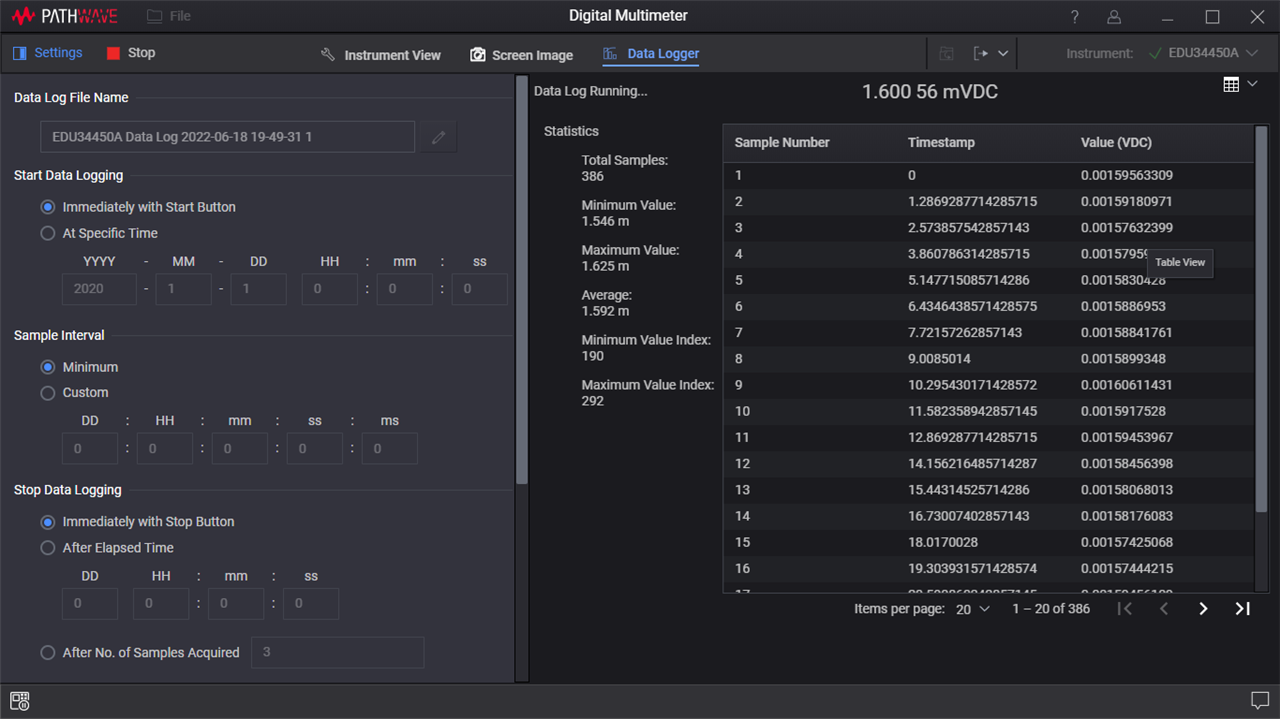
Task: Click value 0.00160611431 in row 9
Action: click(x=1127, y=385)
